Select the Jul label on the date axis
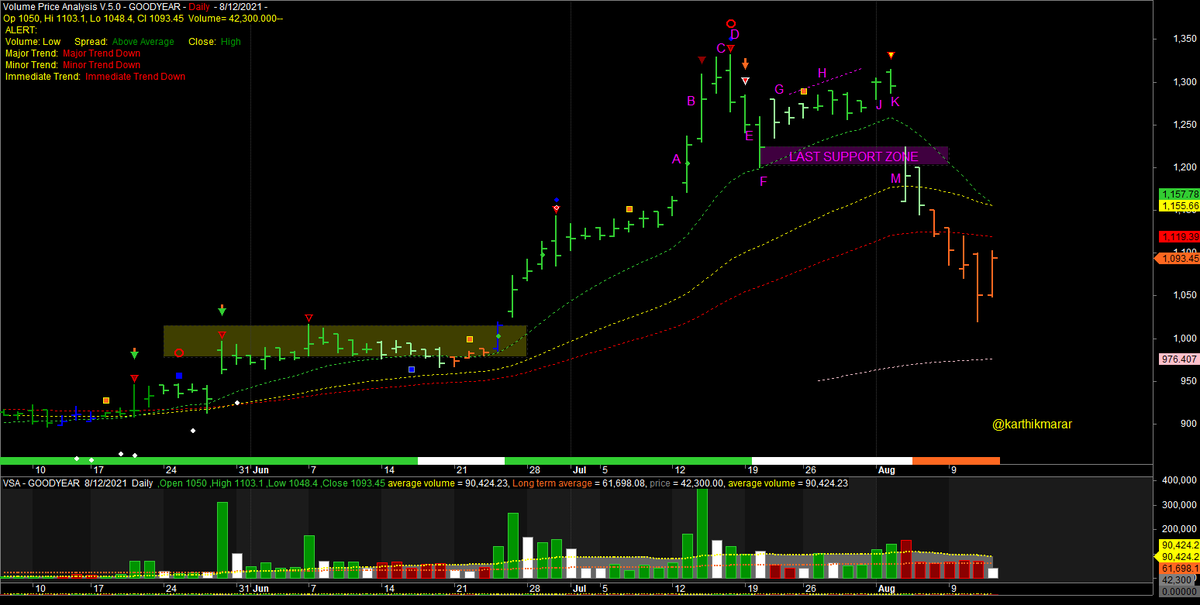The image size is (1200, 605). 580,469
